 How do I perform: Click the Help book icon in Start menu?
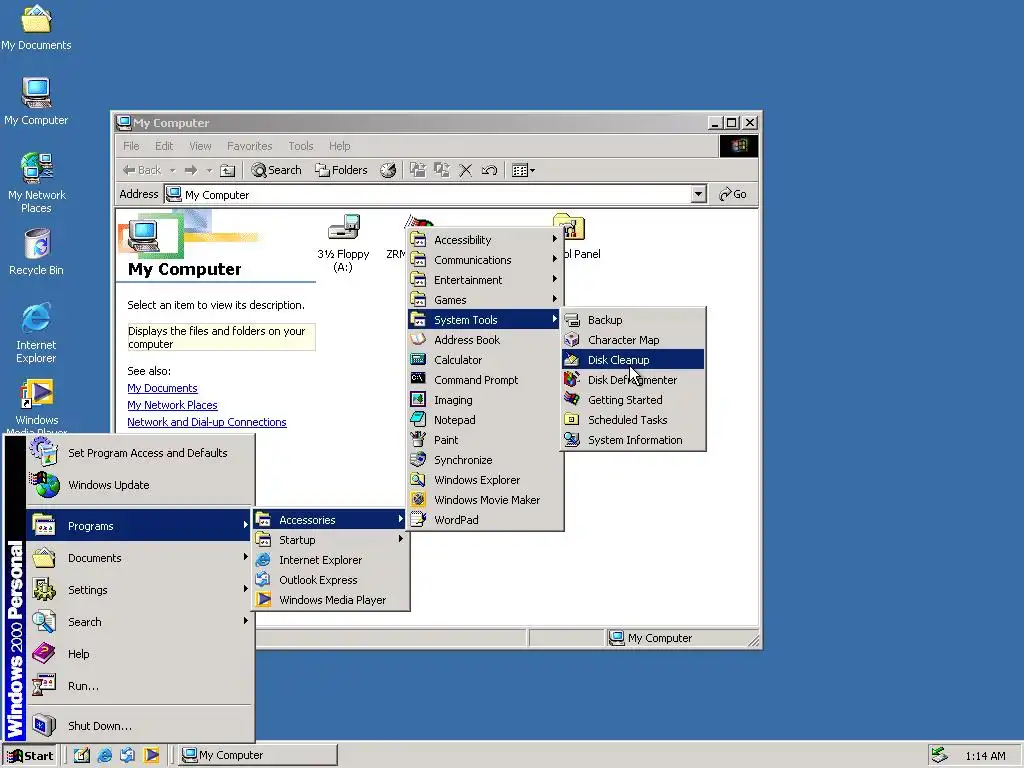[x=44, y=653]
